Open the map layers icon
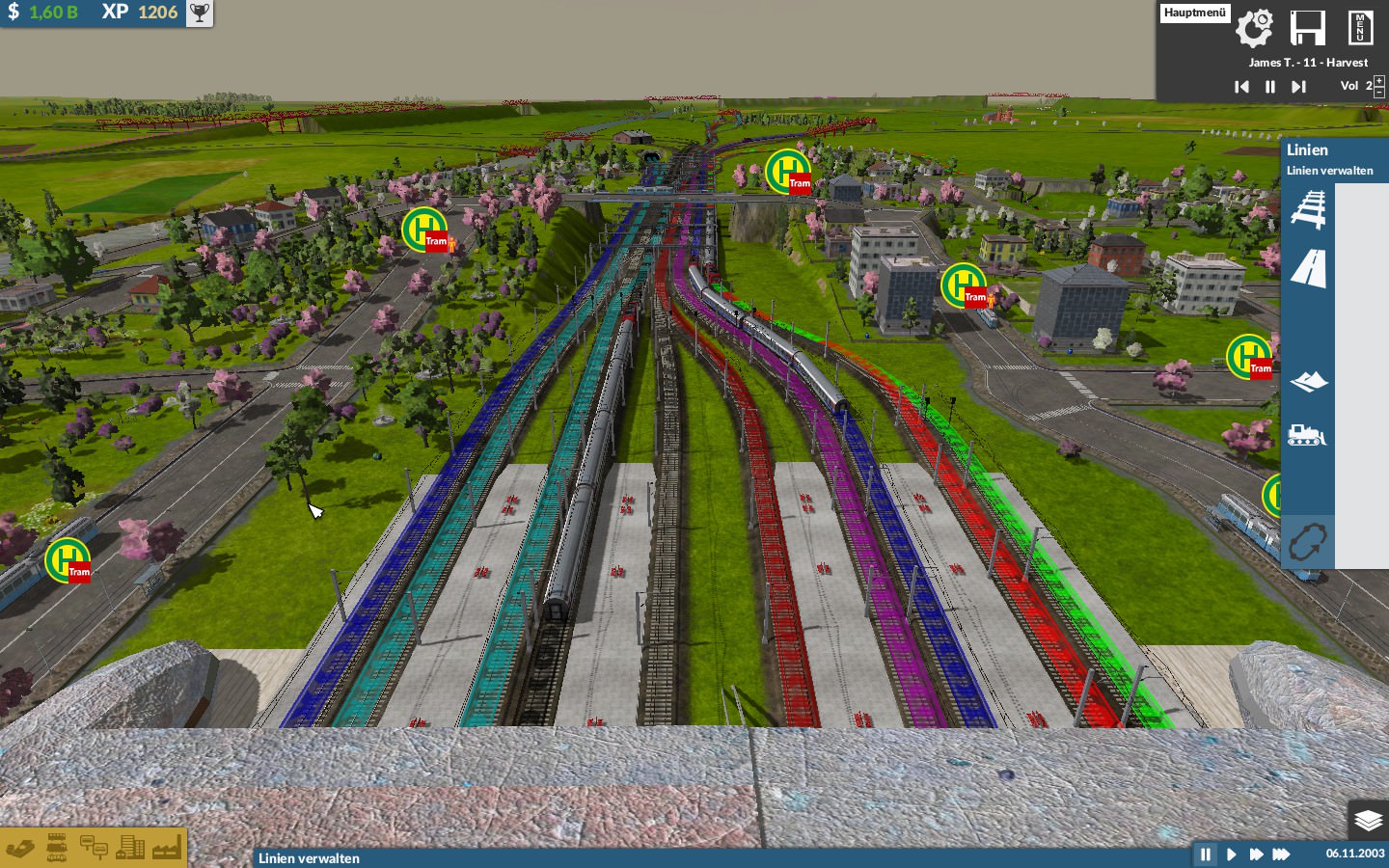Image resolution: width=1389 pixels, height=868 pixels. click(1368, 821)
